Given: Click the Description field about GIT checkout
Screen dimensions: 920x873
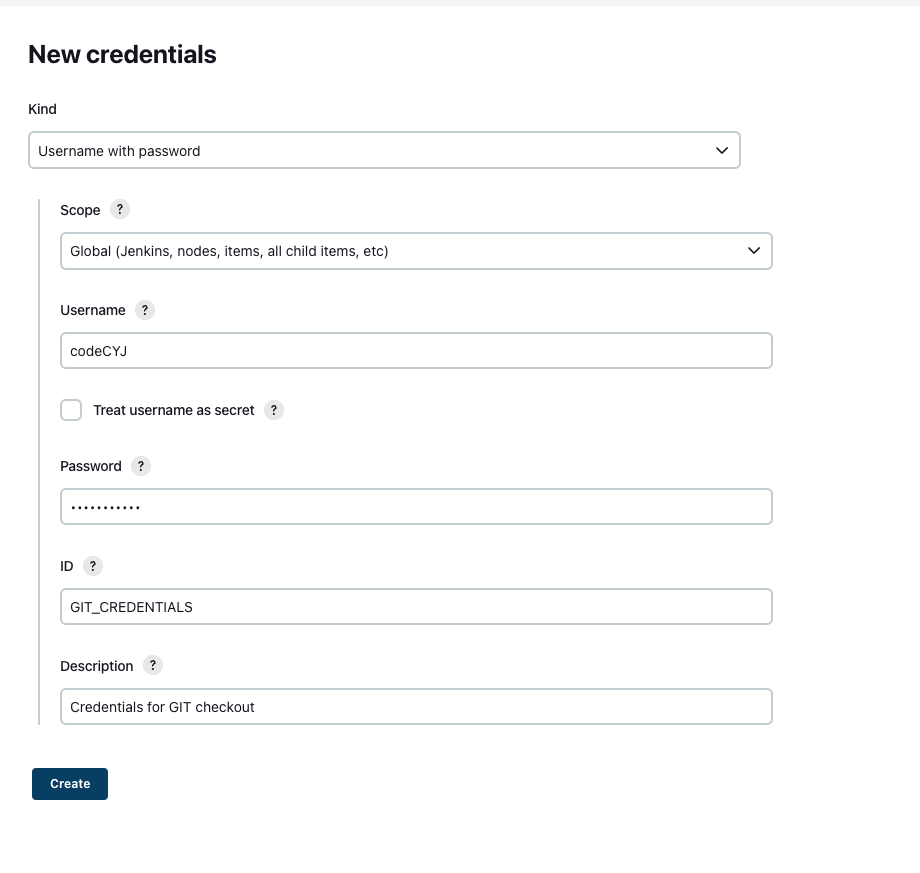Looking at the screenshot, I should tap(416, 706).
